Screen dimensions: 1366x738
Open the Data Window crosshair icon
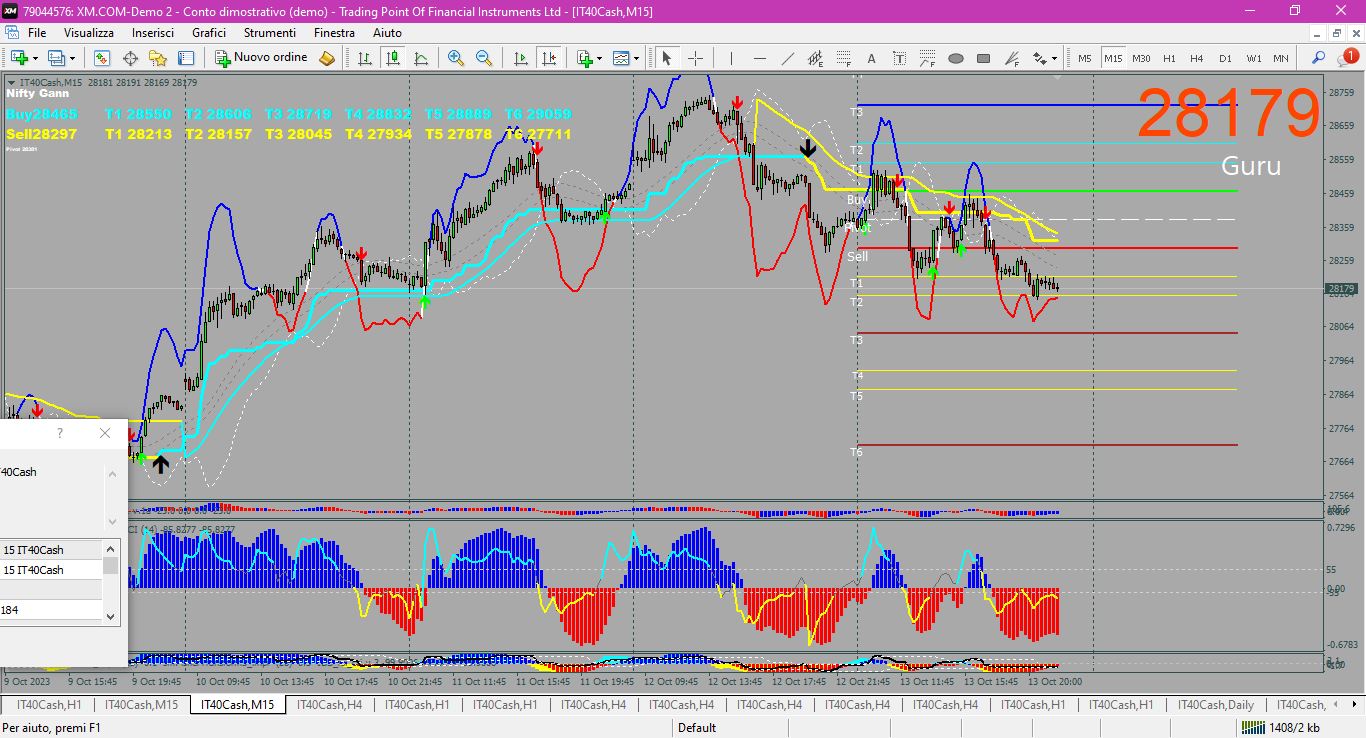[x=130, y=58]
